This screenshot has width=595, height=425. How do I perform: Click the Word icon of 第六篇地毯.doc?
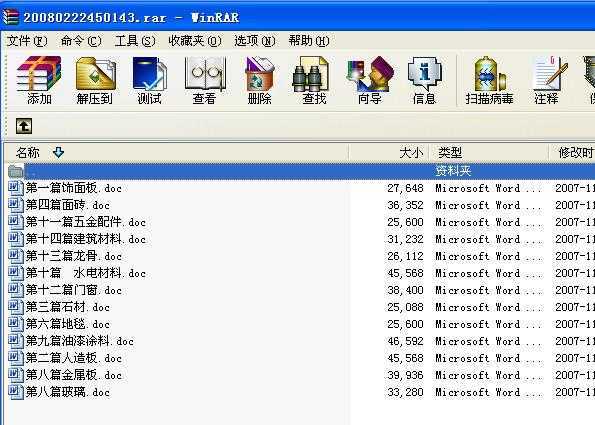pos(16,324)
